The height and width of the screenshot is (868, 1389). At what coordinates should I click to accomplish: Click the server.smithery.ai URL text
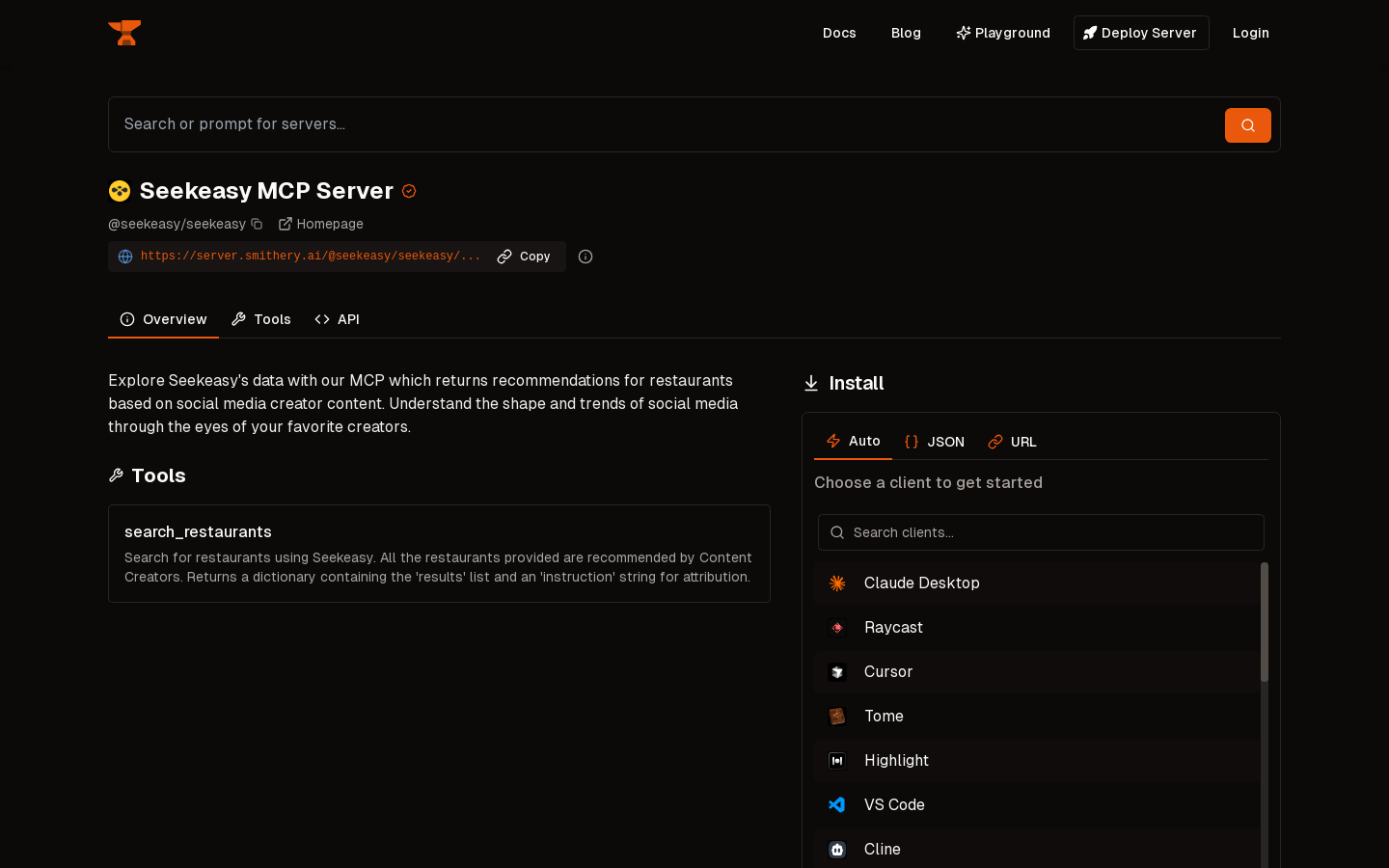(311, 257)
